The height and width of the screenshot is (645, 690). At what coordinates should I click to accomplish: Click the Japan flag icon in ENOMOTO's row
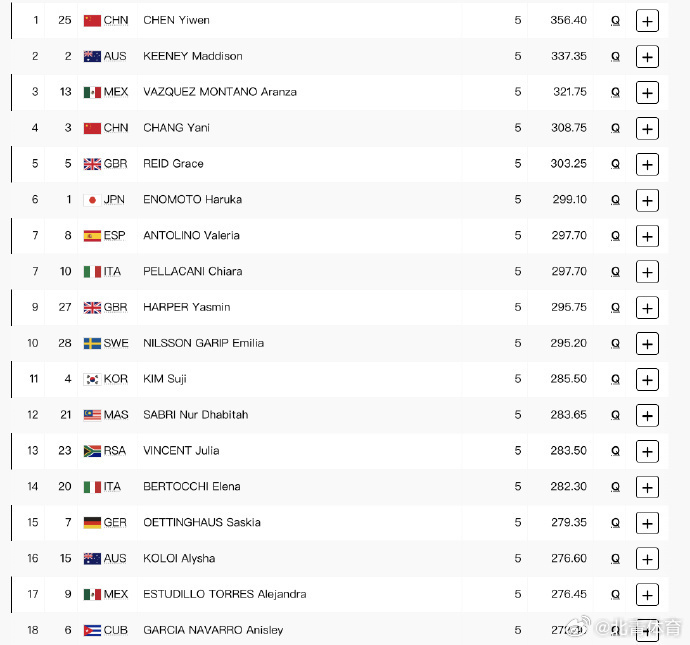click(92, 200)
